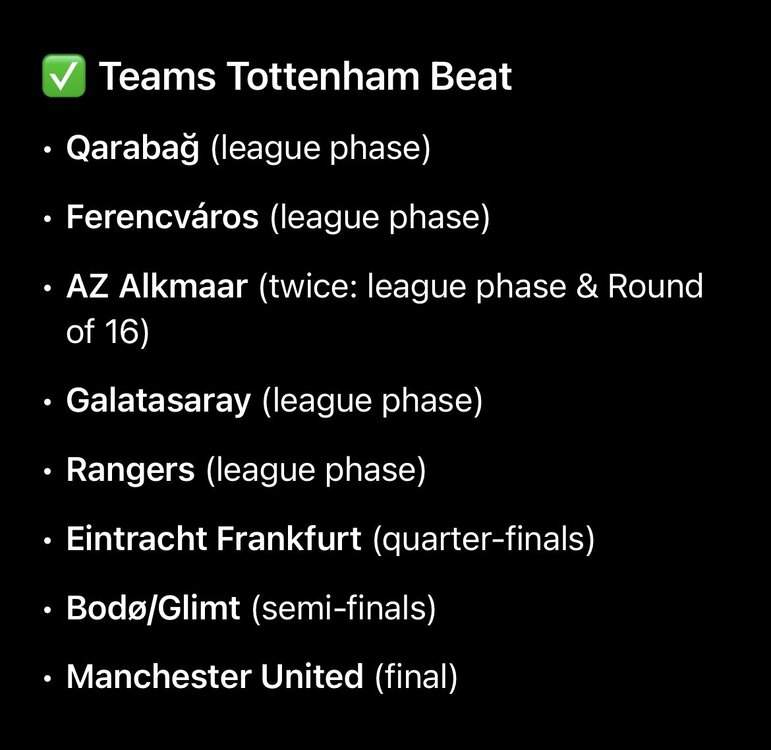Select the Galatasaray team name

(x=158, y=401)
